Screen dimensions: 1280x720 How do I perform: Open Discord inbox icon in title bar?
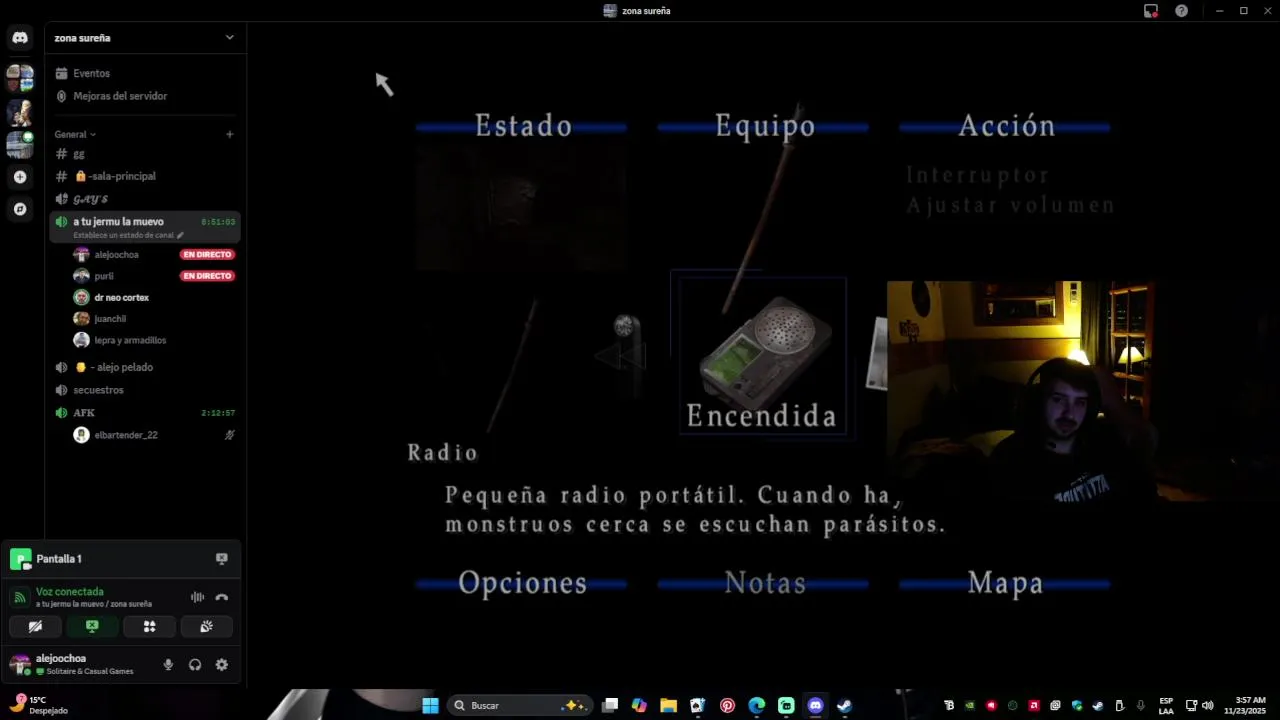coord(1151,11)
